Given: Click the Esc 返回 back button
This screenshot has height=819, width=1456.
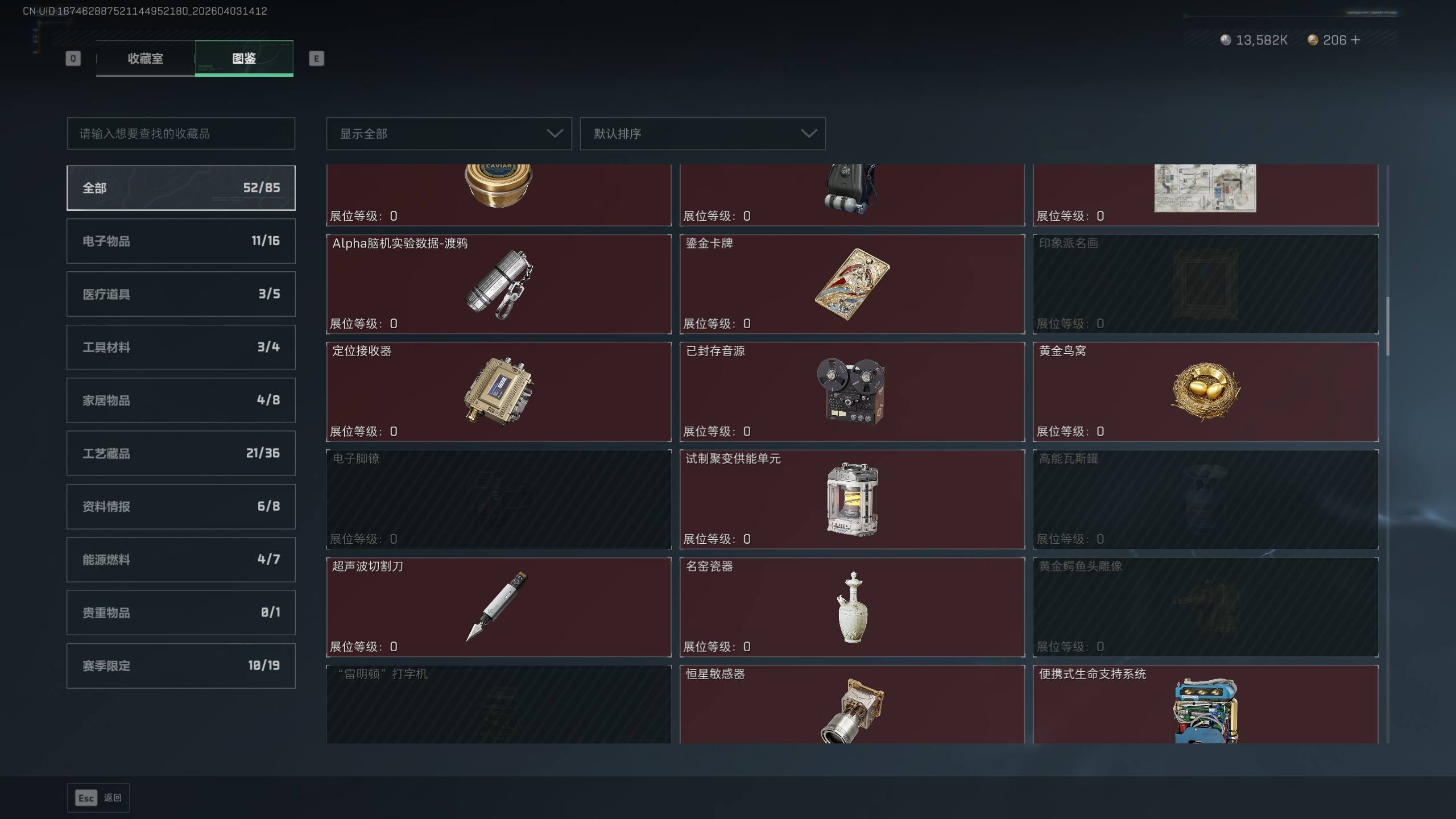Looking at the screenshot, I should click(98, 797).
